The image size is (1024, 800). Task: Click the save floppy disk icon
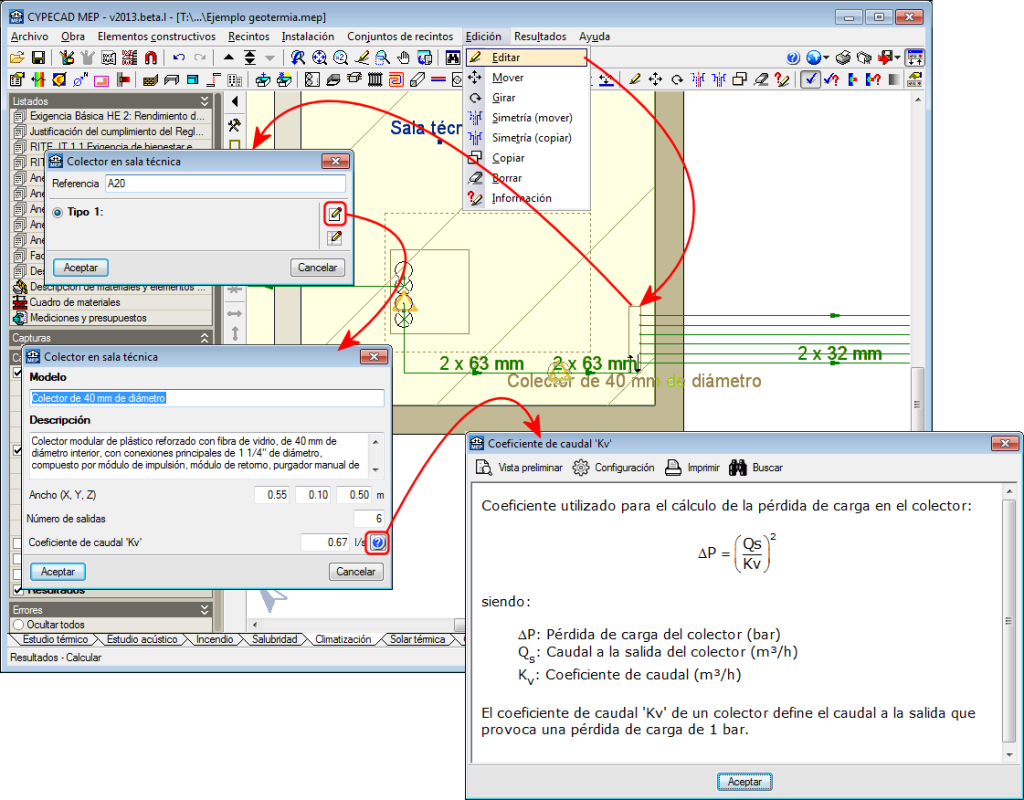point(38,58)
